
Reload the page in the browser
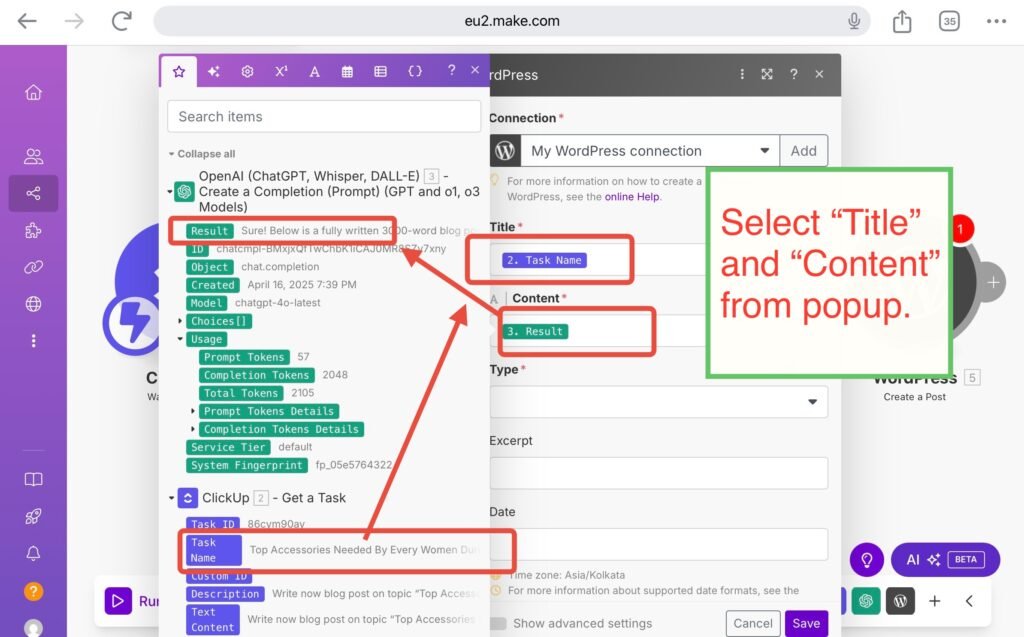[121, 21]
